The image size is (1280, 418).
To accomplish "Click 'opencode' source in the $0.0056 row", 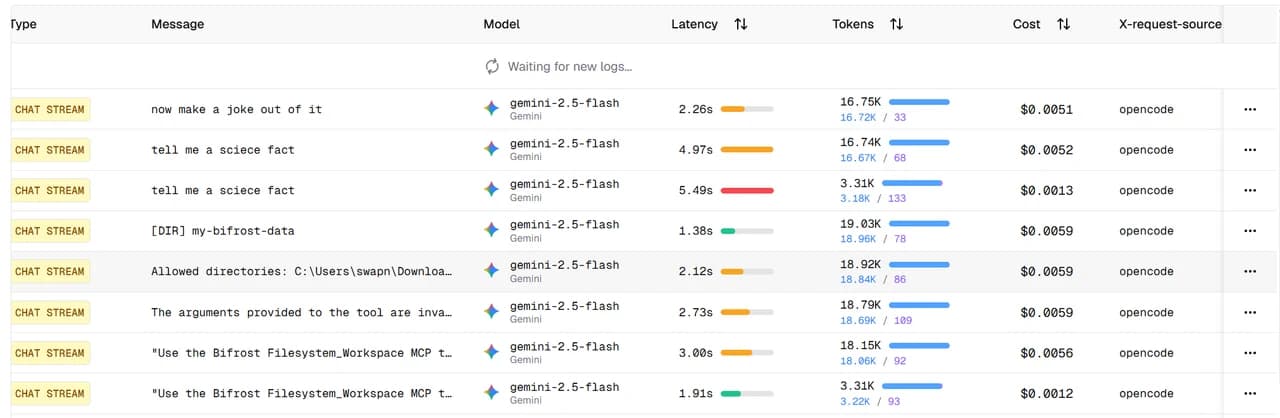I will (x=1146, y=353).
